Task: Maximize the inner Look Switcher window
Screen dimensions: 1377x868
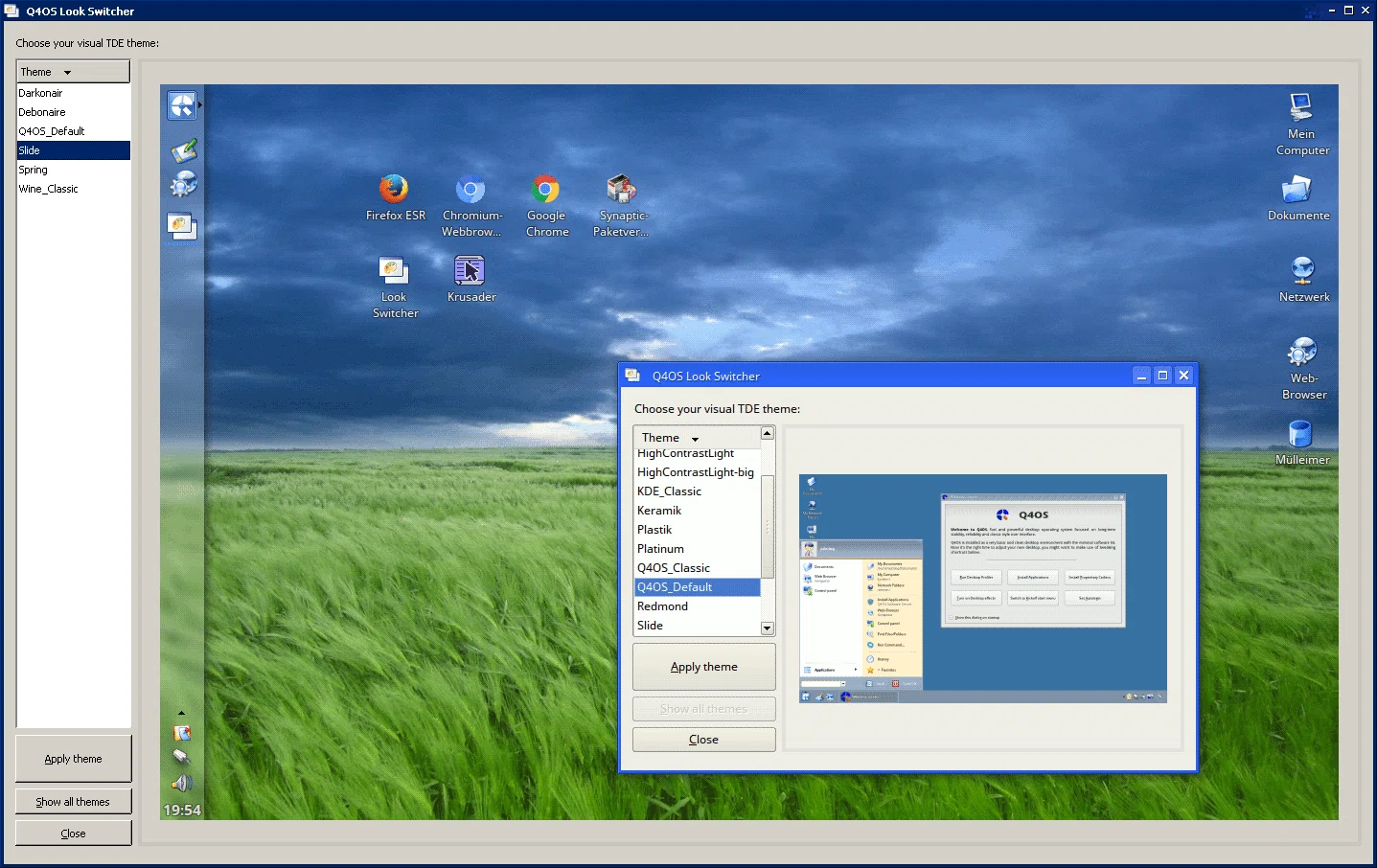Action: [1162, 376]
